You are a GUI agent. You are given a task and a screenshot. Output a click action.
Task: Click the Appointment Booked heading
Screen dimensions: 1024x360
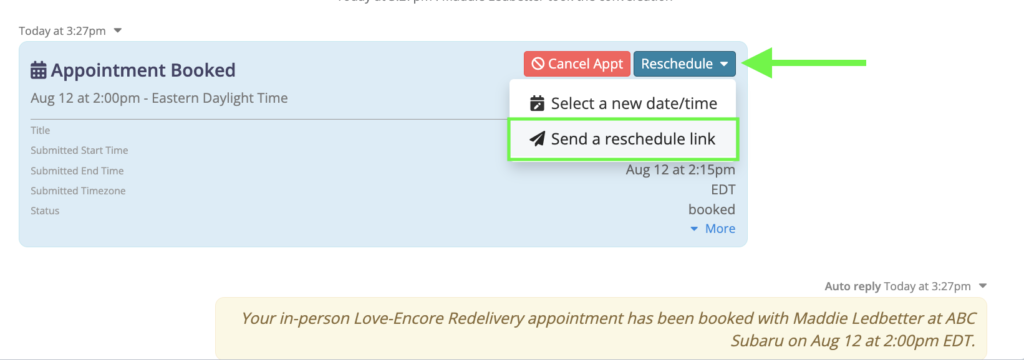point(133,70)
